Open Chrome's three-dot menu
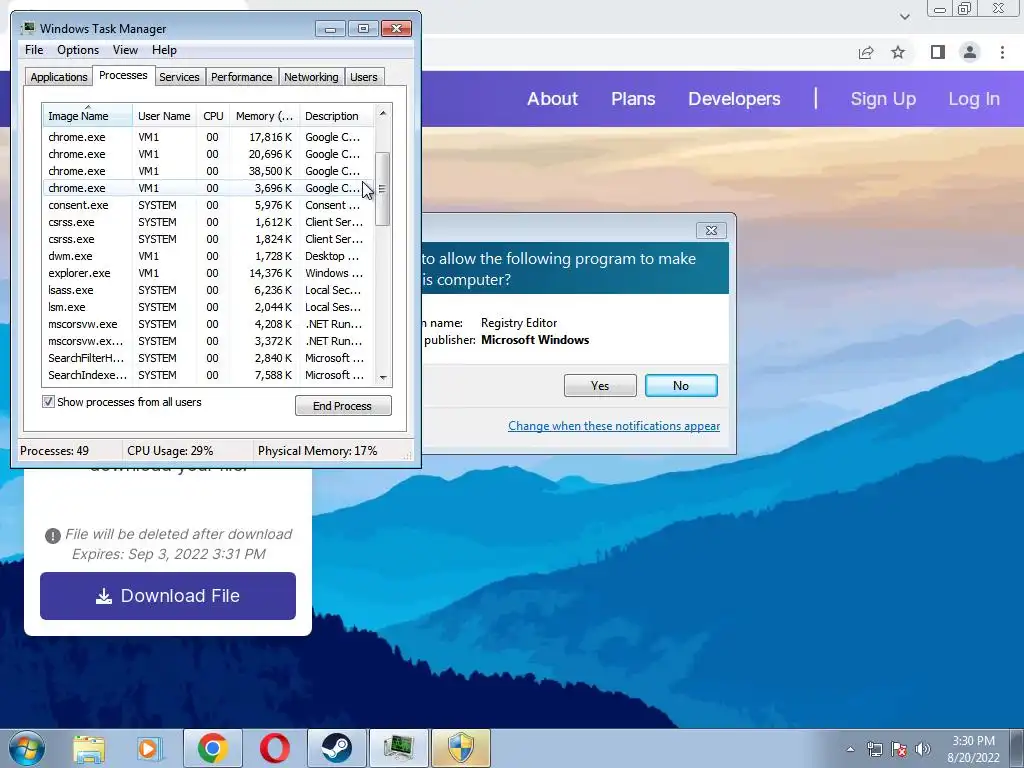This screenshot has width=1024, height=768. [x=1002, y=52]
